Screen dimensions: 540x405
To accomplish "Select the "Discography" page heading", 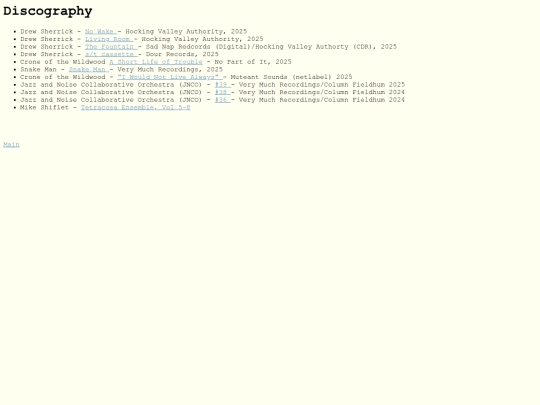I will coord(48,11).
